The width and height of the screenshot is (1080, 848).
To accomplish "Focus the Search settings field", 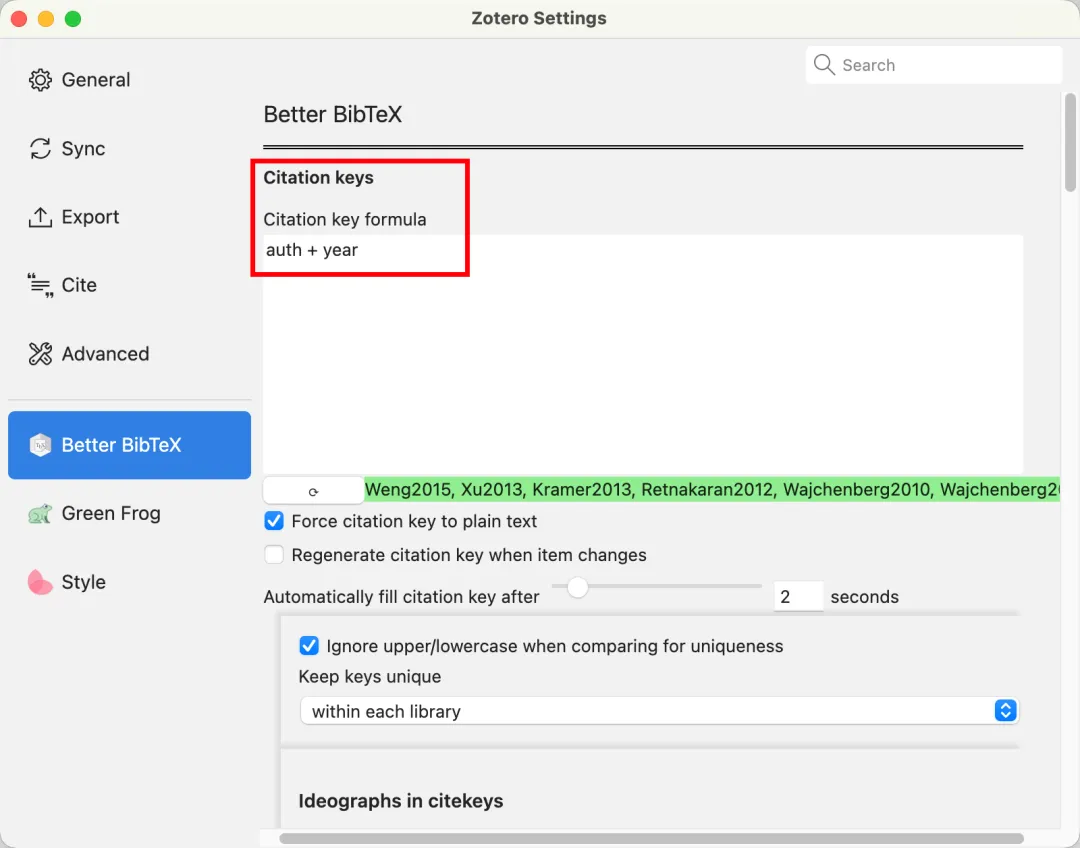I will click(945, 65).
